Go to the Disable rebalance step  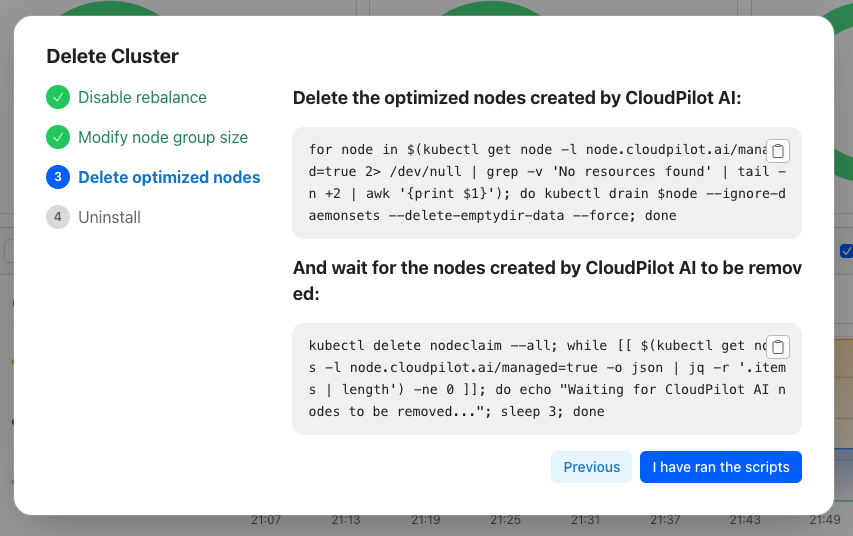click(142, 97)
